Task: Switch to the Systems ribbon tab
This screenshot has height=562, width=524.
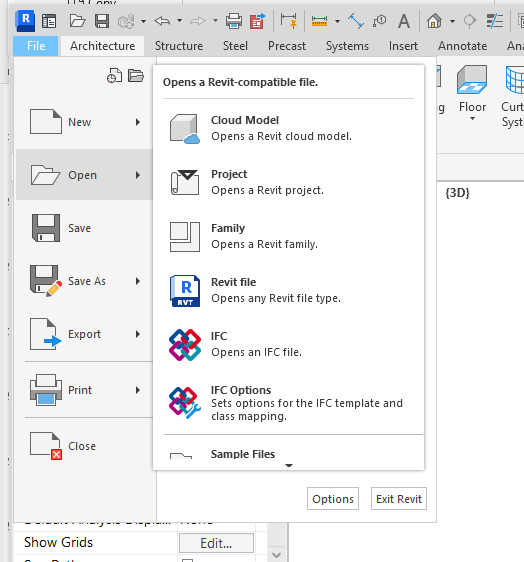Action: coord(347,46)
